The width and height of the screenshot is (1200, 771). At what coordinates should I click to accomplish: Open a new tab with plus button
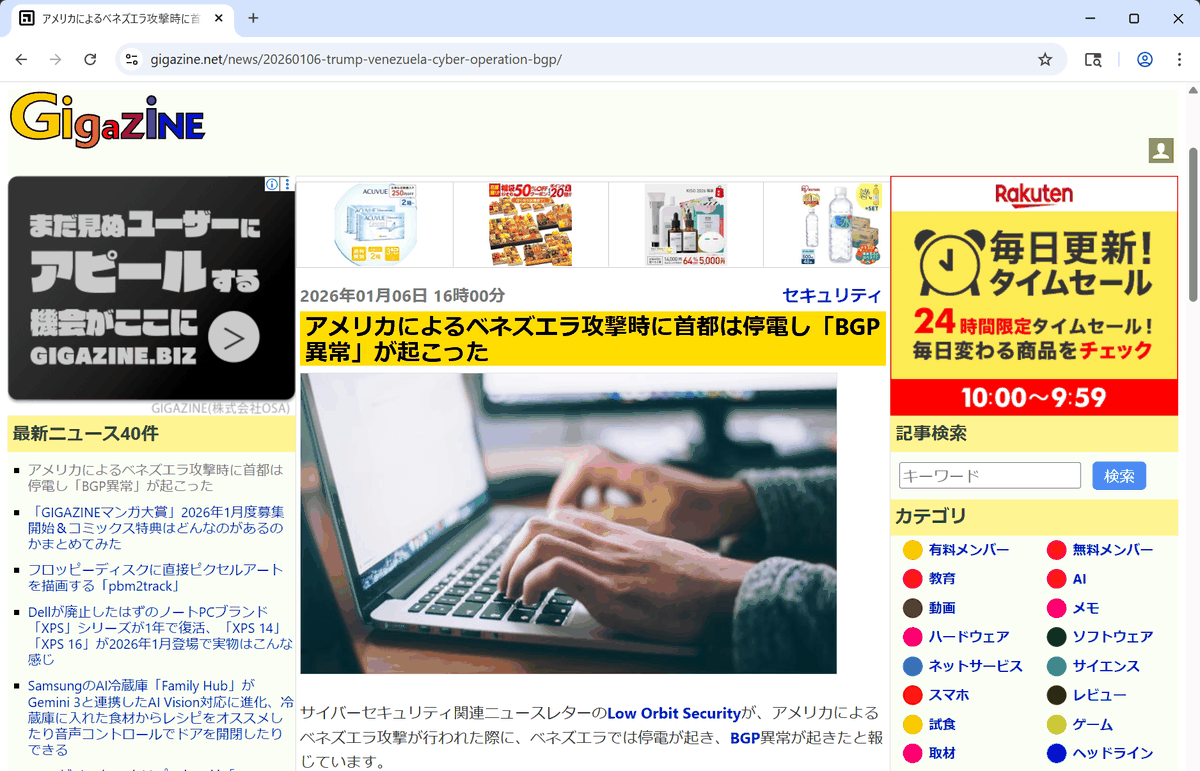[253, 18]
